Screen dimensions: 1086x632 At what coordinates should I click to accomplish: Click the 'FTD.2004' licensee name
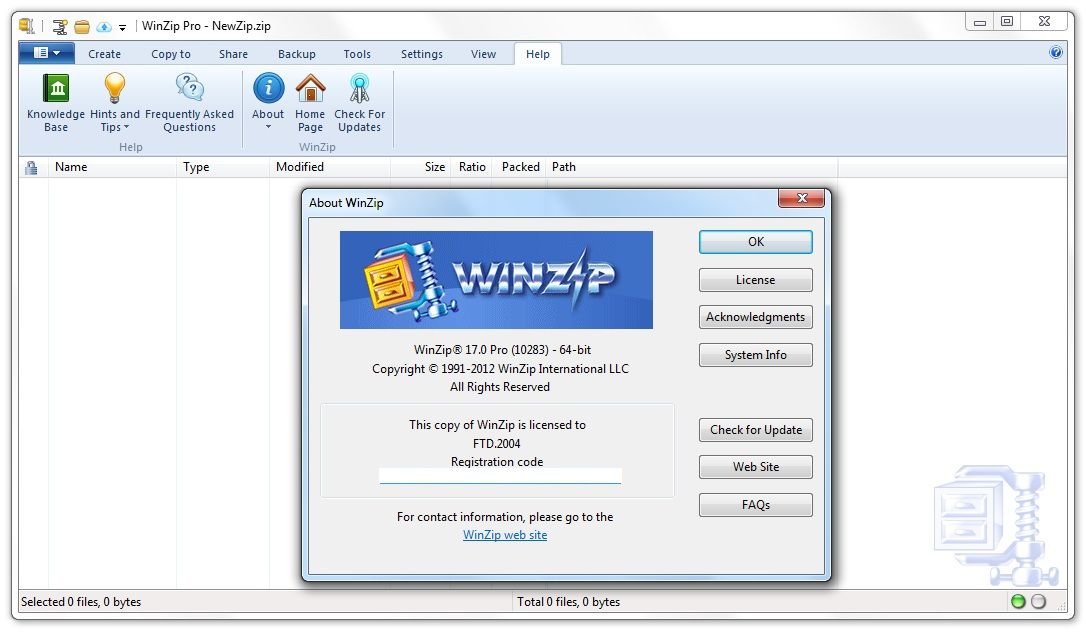[x=497, y=444]
